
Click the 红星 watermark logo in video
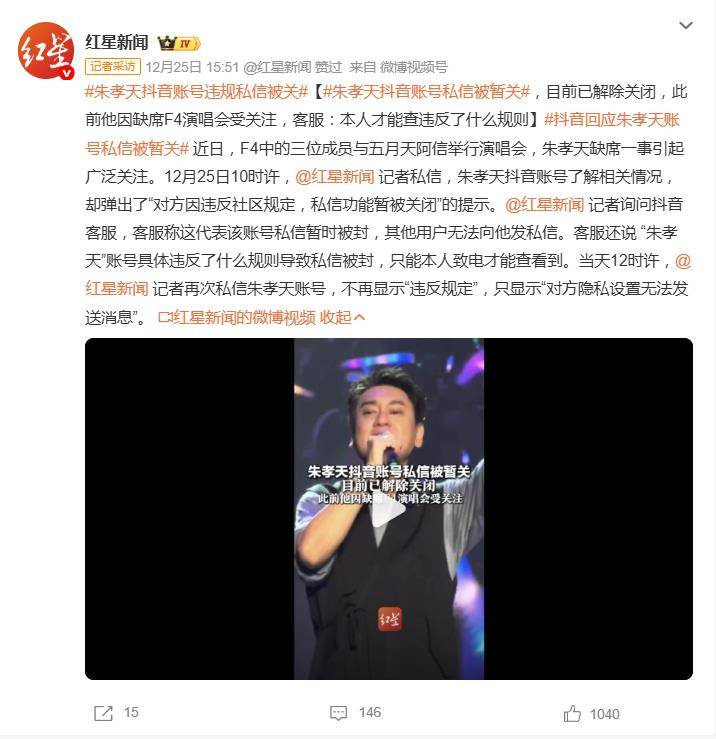pos(390,619)
